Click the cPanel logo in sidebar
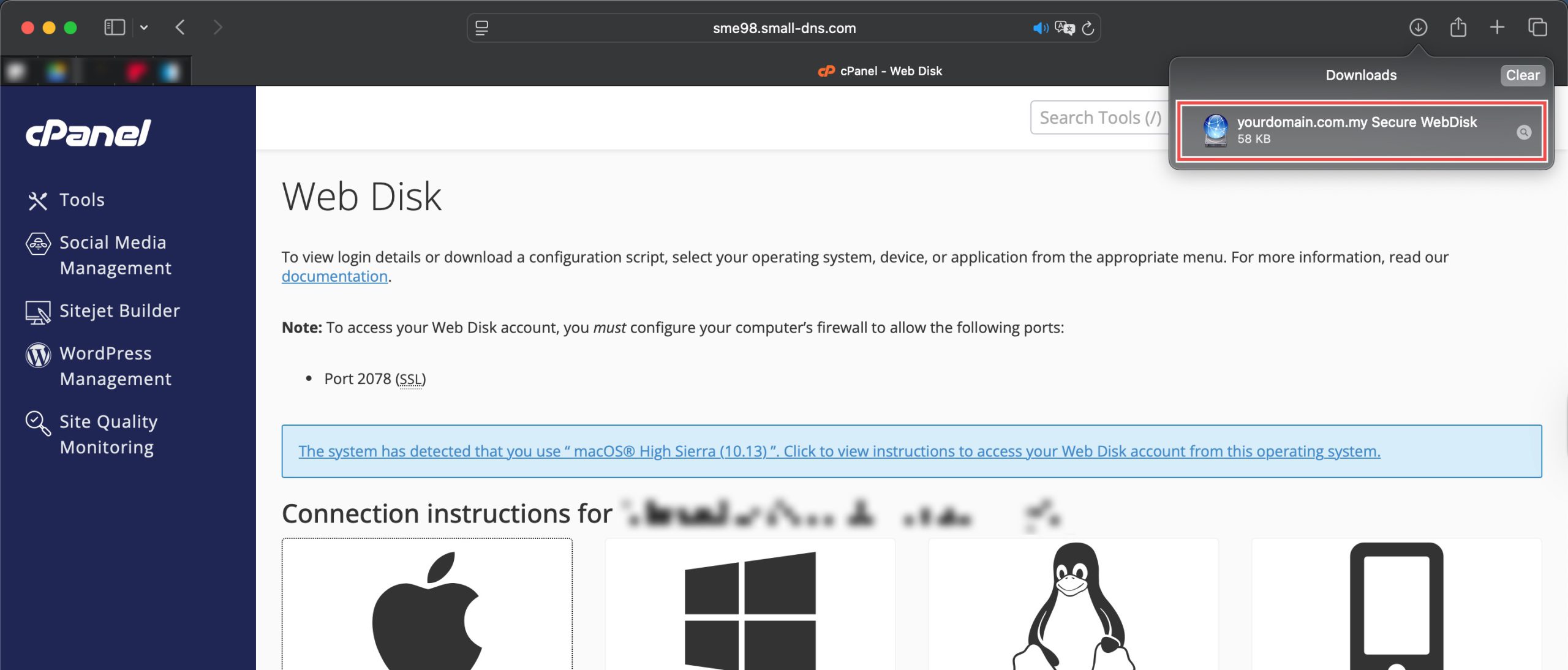The image size is (1568, 670). (x=88, y=132)
